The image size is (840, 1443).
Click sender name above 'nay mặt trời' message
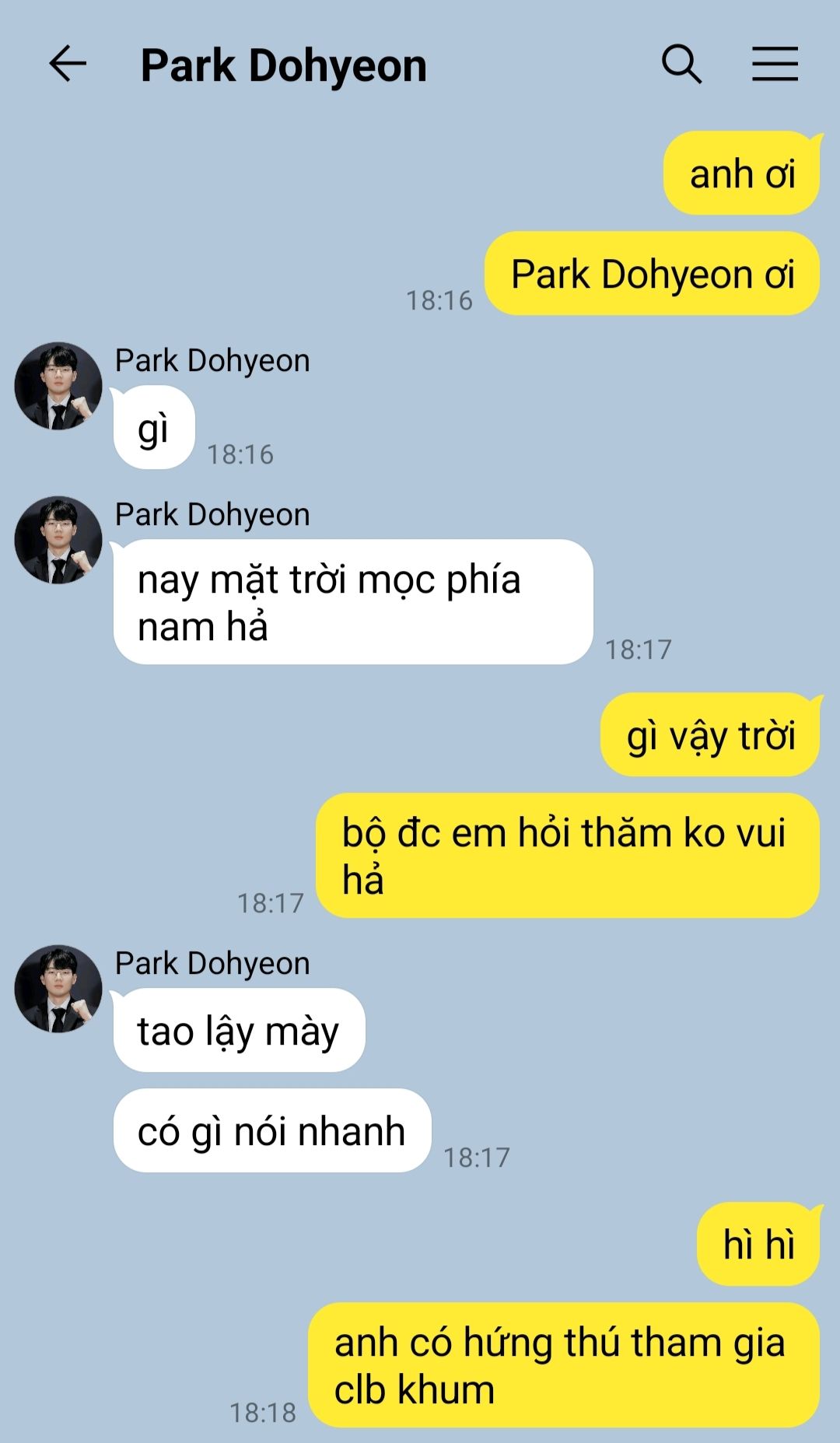pos(212,514)
